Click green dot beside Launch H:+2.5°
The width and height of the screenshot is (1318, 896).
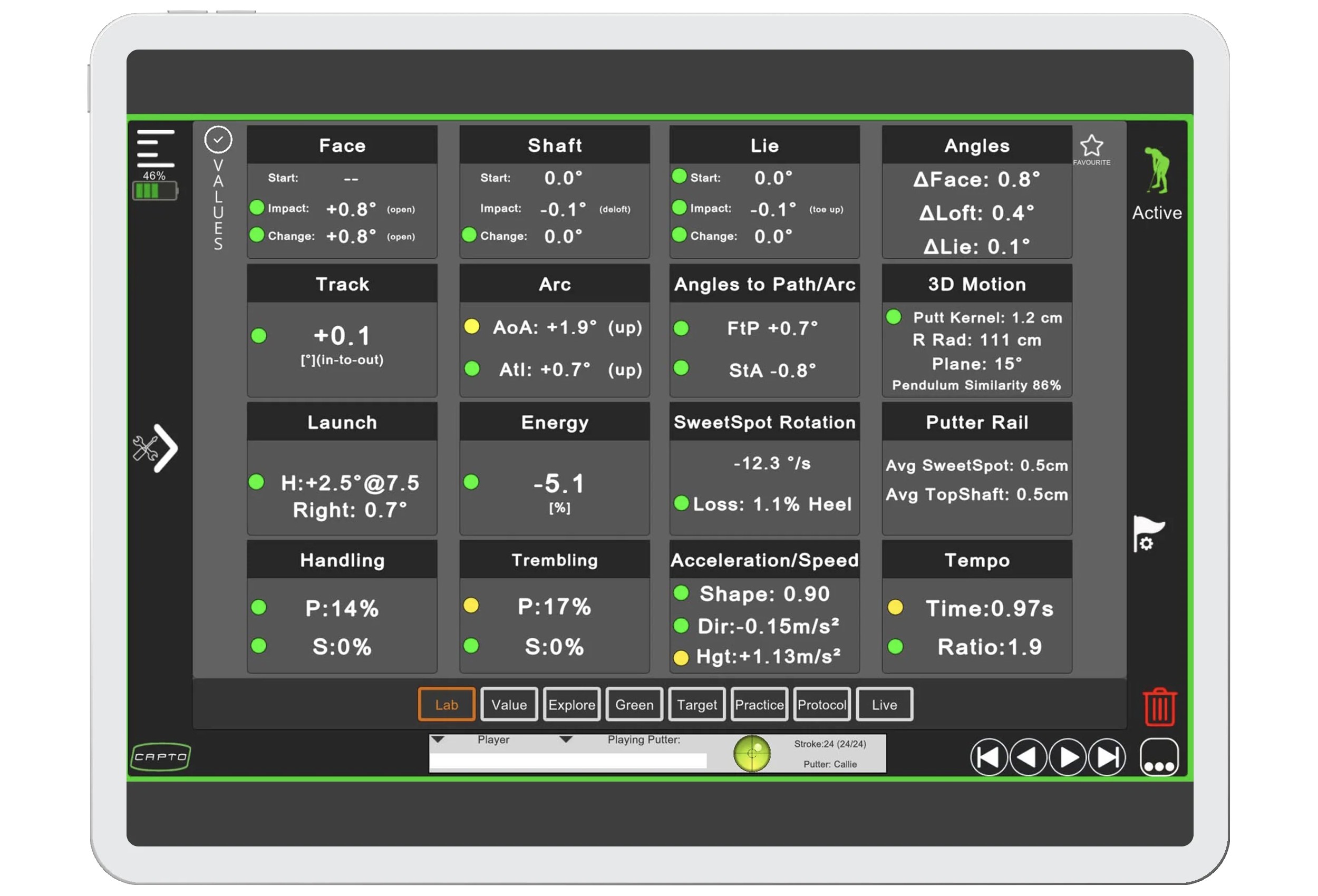tap(256, 482)
